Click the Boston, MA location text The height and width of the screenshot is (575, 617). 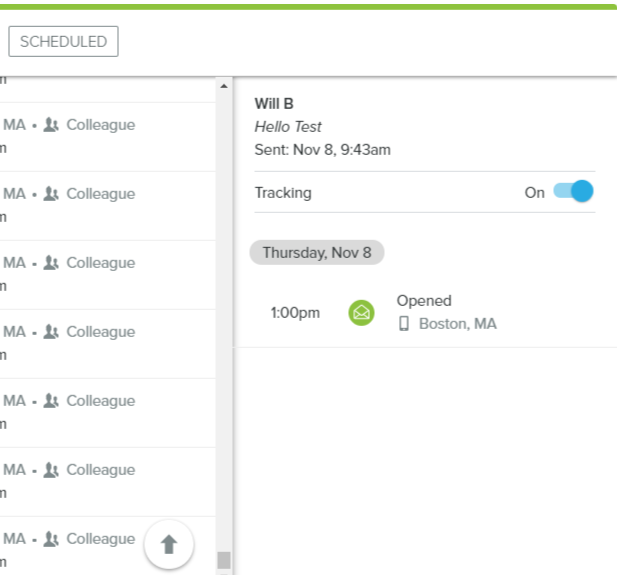pos(457,324)
